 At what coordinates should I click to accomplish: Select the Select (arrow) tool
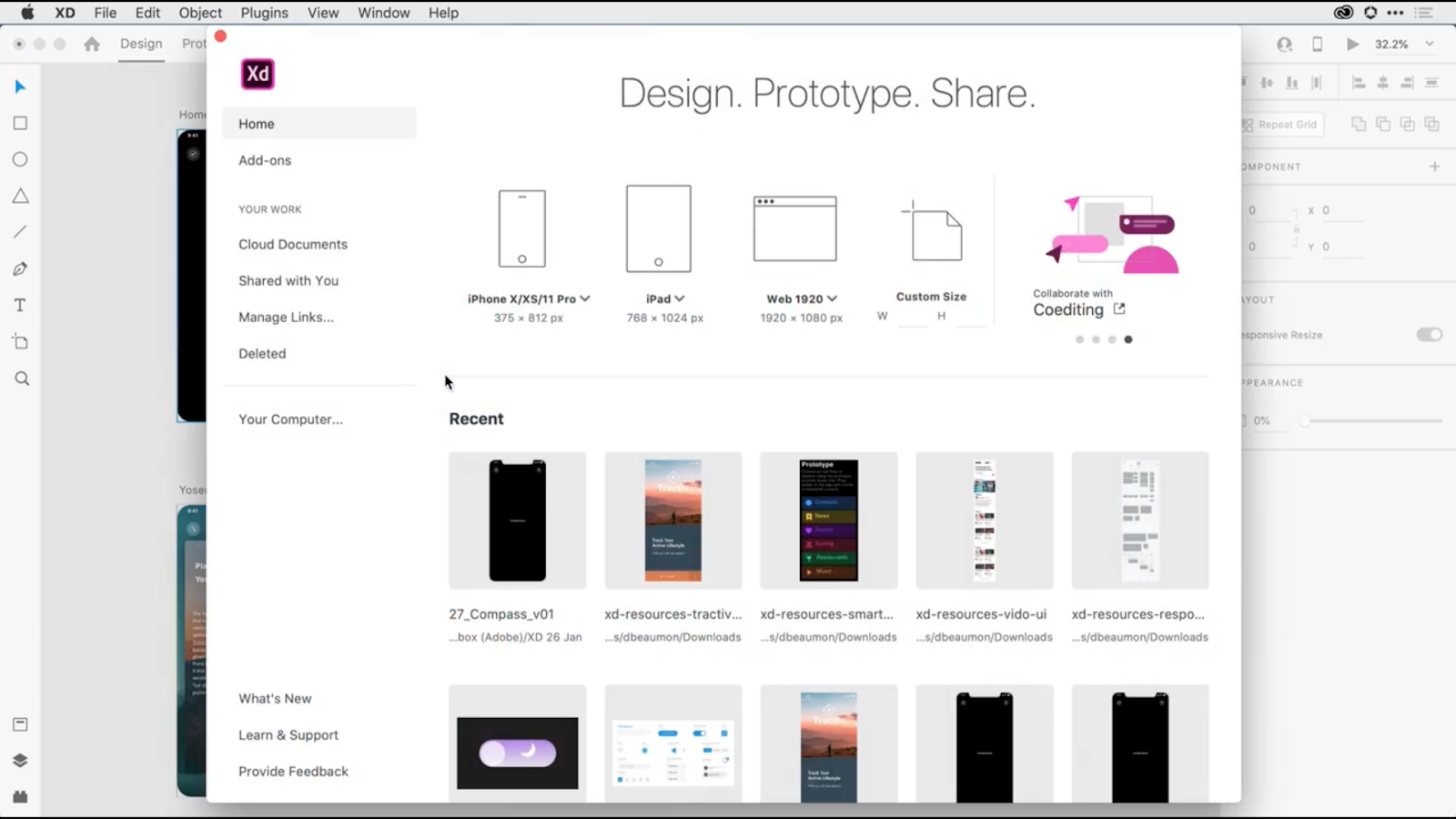(x=20, y=86)
